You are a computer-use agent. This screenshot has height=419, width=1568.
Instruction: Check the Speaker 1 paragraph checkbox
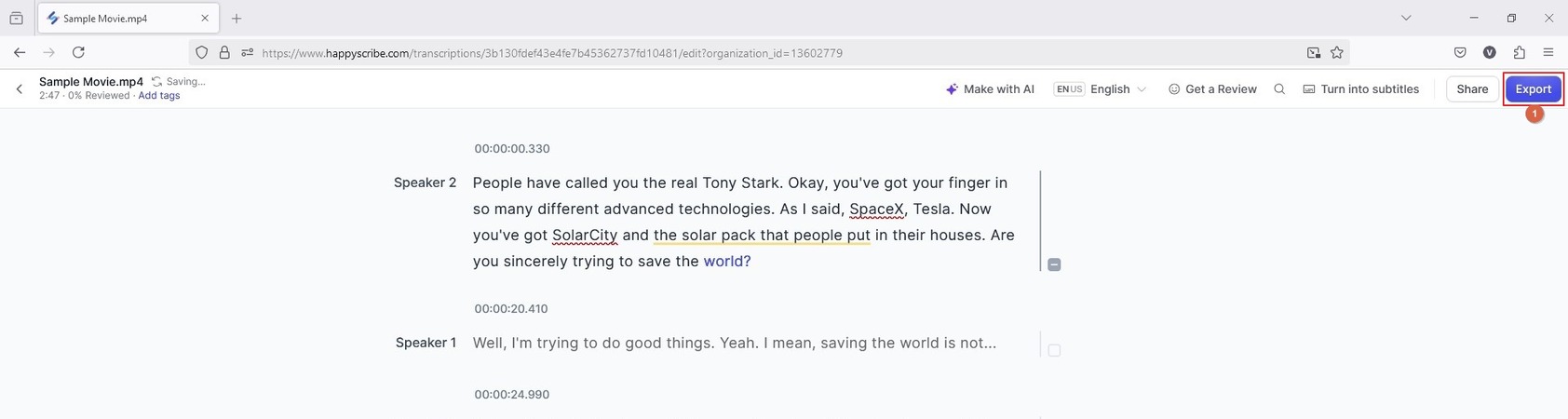coord(1054,350)
